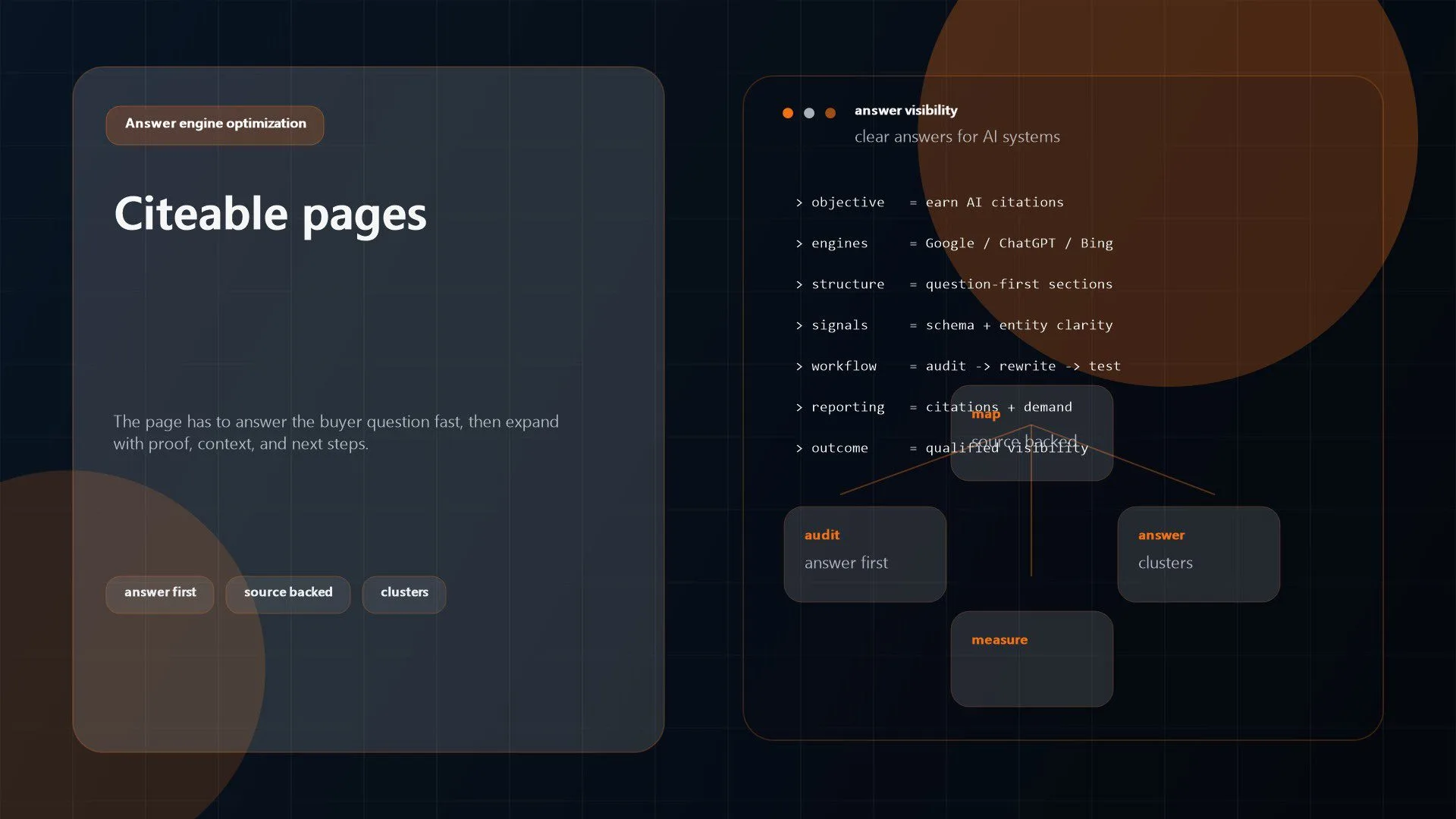Click the buyer question description paragraph
The height and width of the screenshot is (819, 1456).
(336, 432)
